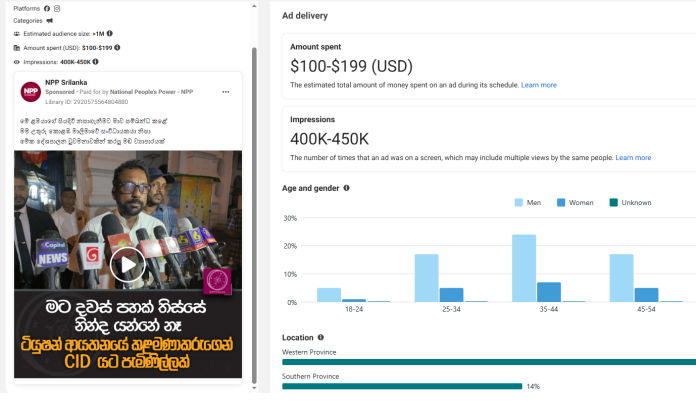Viewport: 696px width, 407px height.
Task: Click Learn more under Impressions description
Action: (x=633, y=158)
